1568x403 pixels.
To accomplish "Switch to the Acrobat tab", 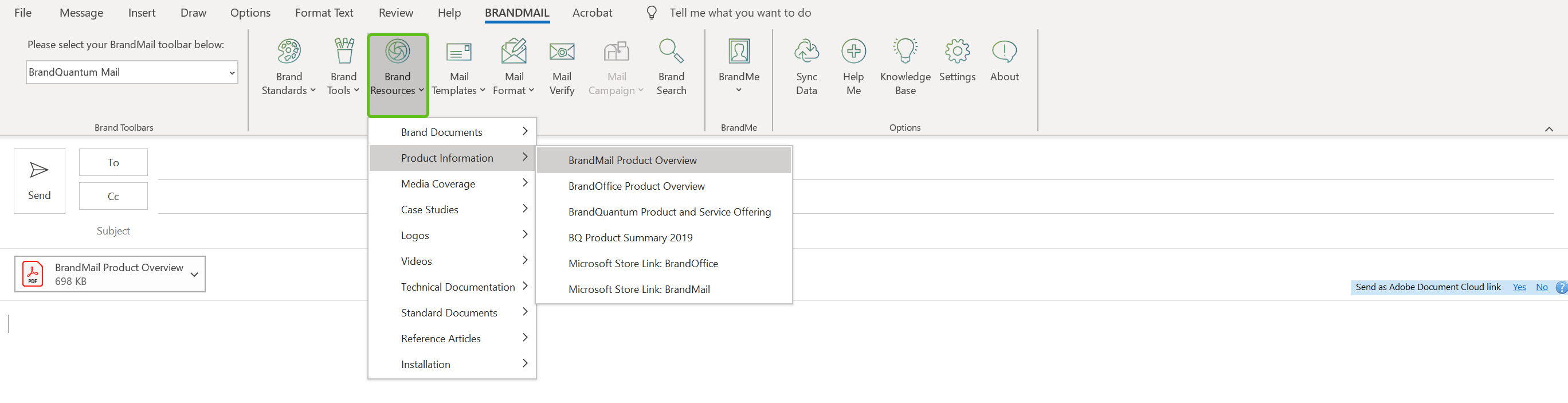I will (592, 13).
